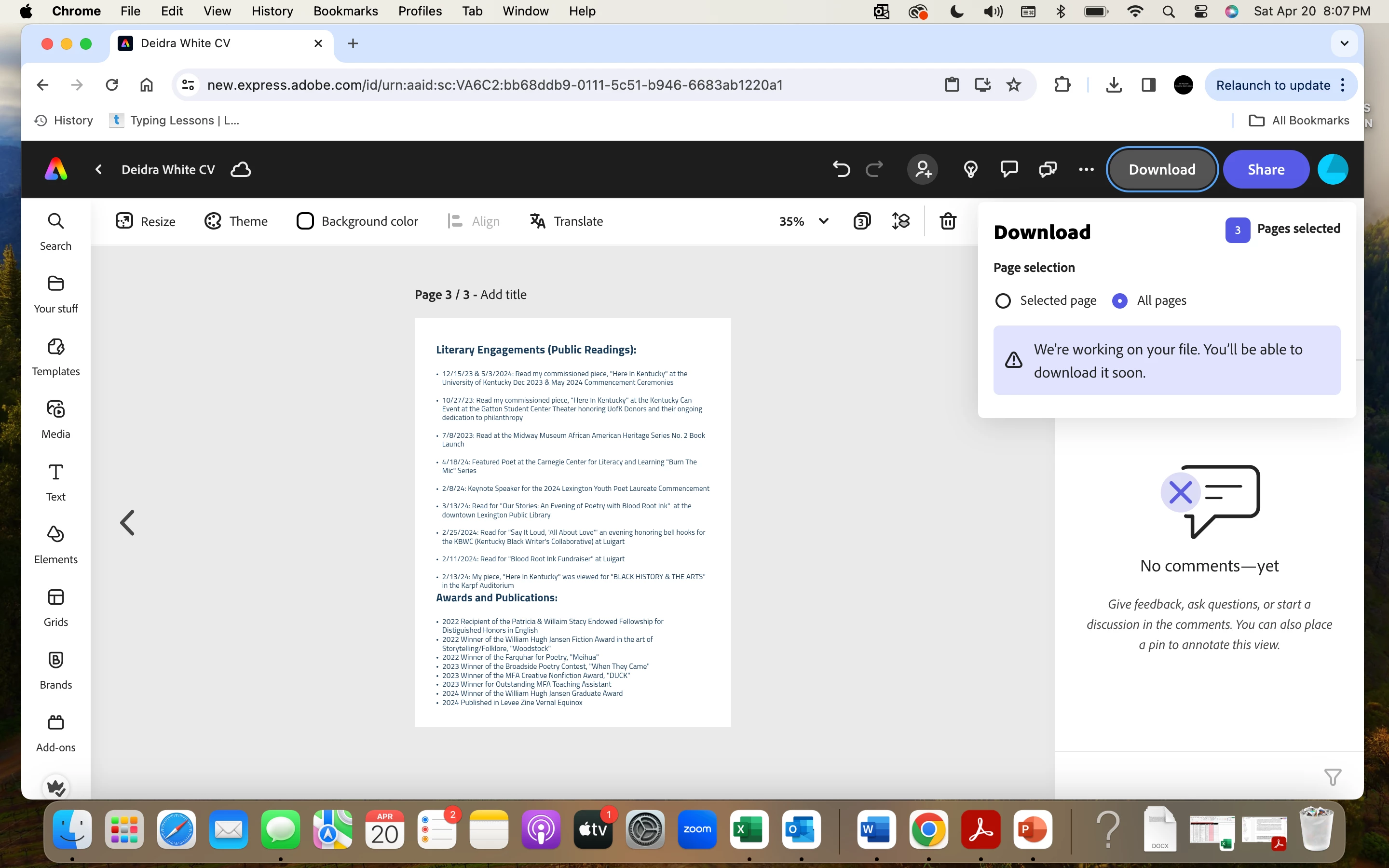Select the 'All pages' radio option
The height and width of the screenshot is (868, 1389).
pos(1119,301)
